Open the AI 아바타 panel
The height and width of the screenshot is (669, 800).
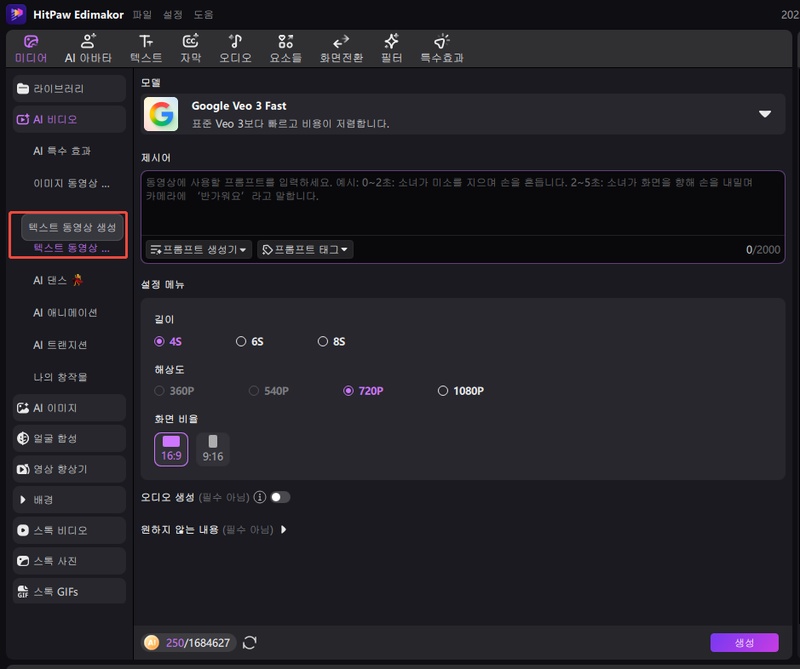point(88,47)
